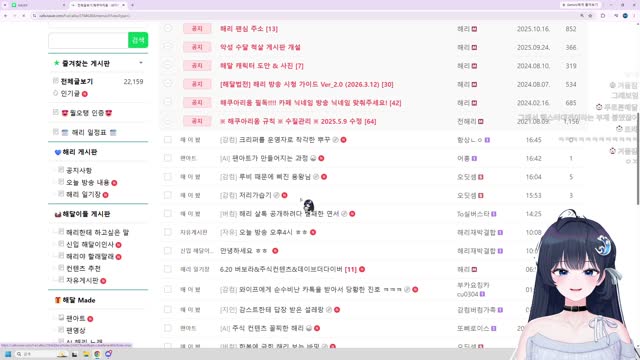Image resolution: width=640 pixels, height=360 pixels.
Task: Open notice 해리 방송 시청 가이드 Ver_2.0
Action: (307, 84)
